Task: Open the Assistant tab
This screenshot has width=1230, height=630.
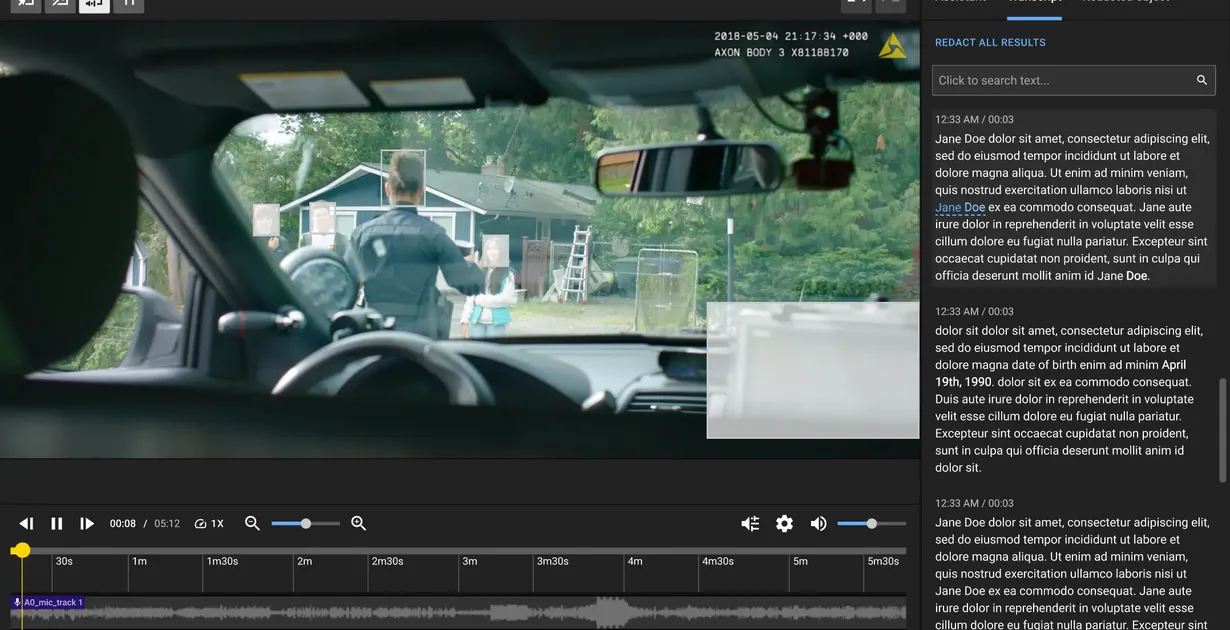Action: pyautogui.click(x=958, y=3)
